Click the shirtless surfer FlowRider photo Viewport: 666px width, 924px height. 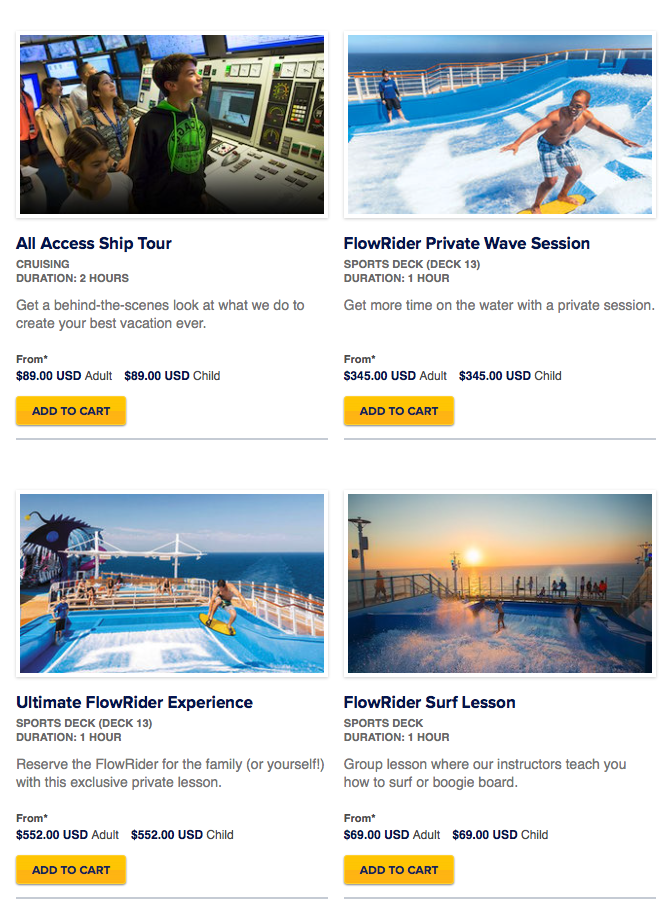(x=500, y=124)
